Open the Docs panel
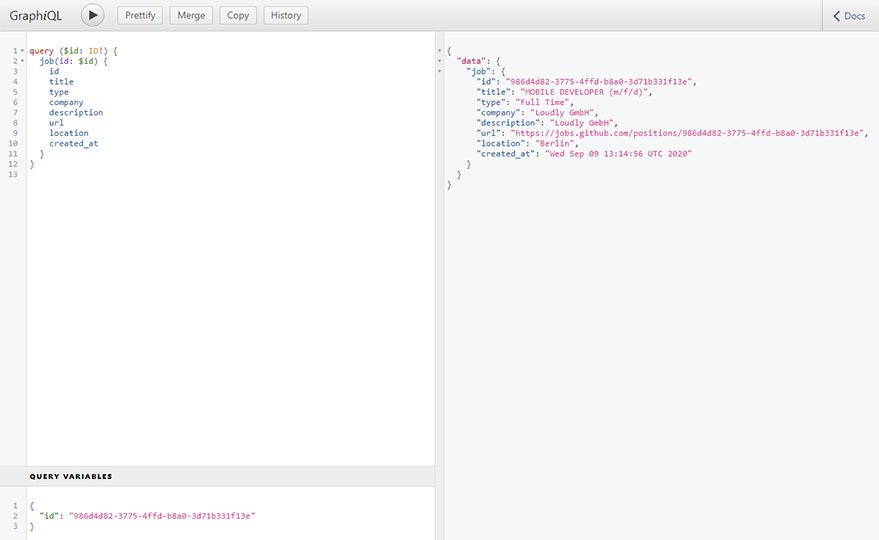Viewport: 879px width, 540px height. pyautogui.click(x=849, y=16)
